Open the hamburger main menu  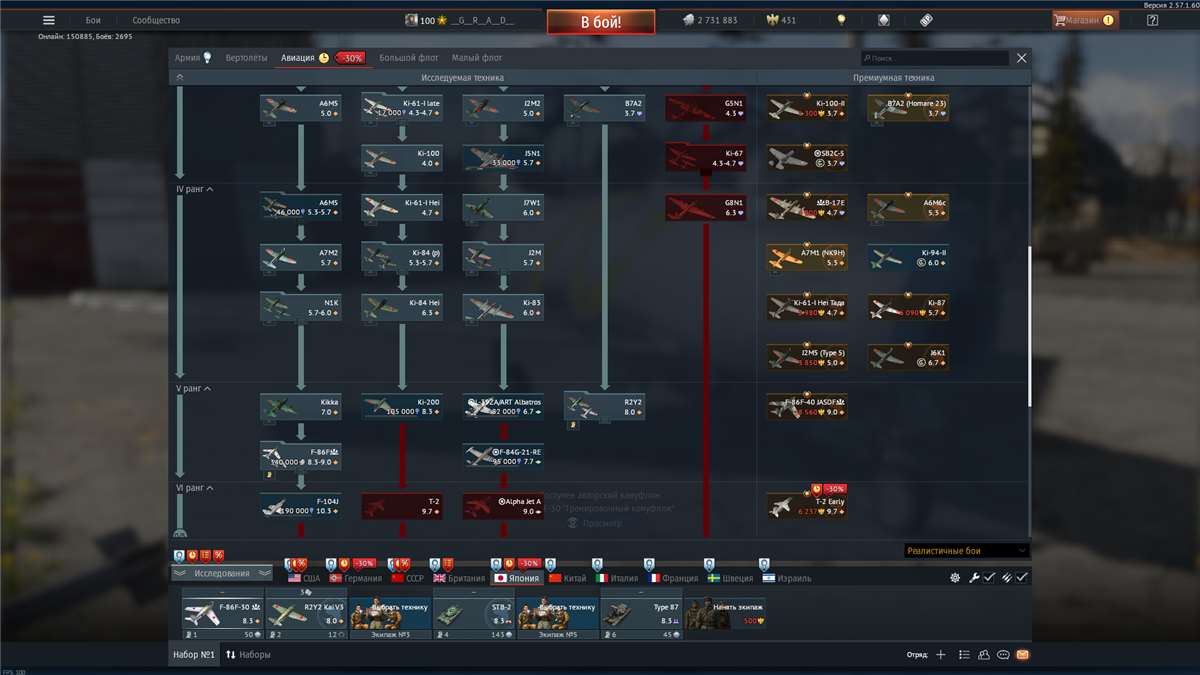coord(48,20)
